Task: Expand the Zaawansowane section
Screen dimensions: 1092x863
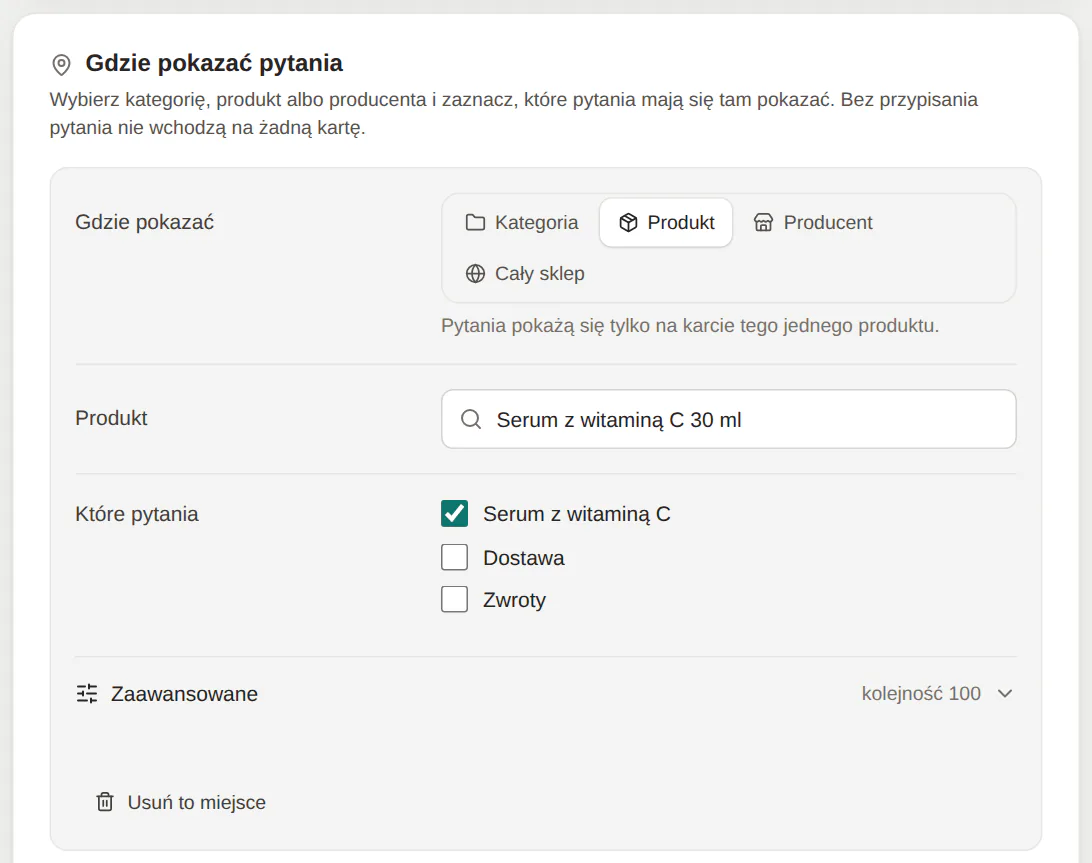Action: tap(545, 694)
